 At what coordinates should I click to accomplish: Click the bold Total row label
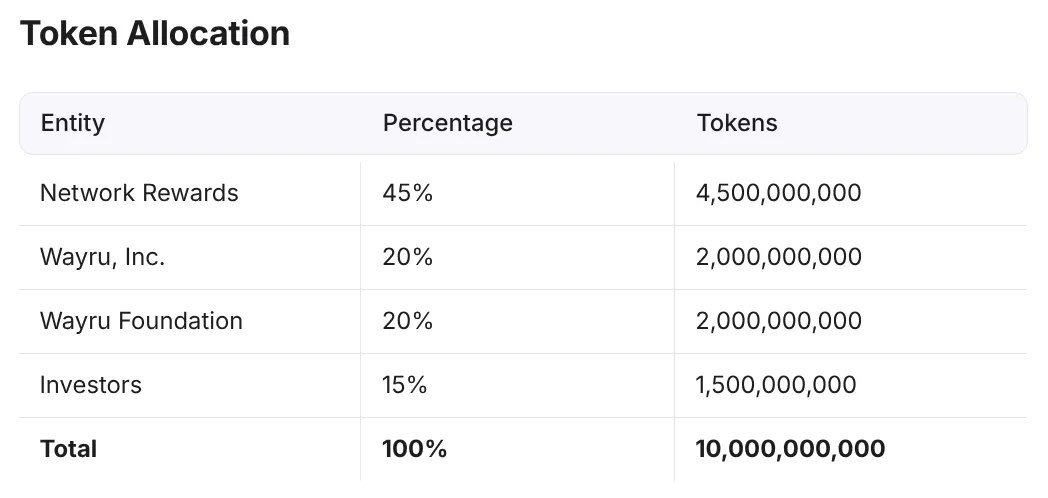click(x=68, y=449)
